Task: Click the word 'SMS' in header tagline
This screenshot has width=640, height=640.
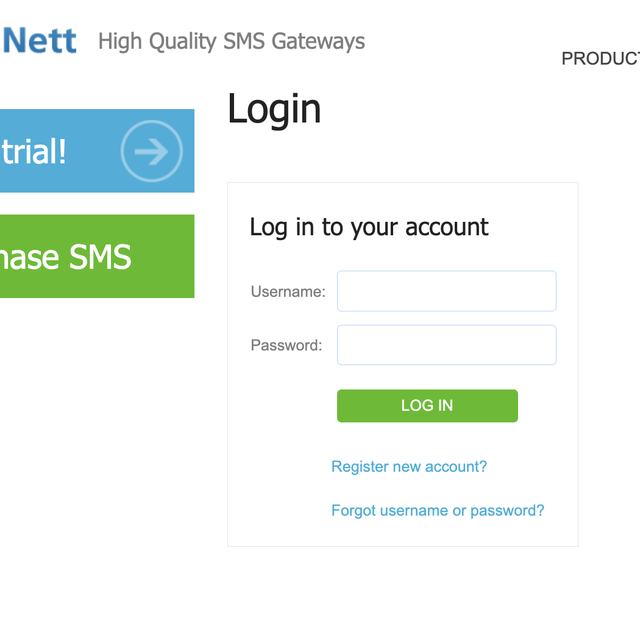Action: [x=244, y=42]
